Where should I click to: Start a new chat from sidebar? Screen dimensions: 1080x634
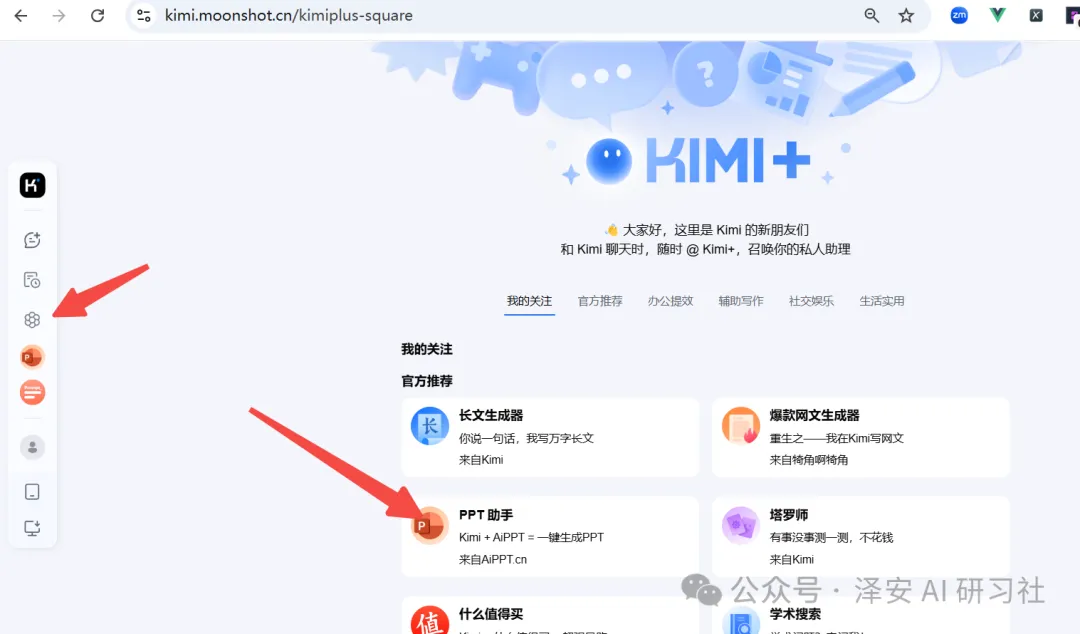[32, 240]
